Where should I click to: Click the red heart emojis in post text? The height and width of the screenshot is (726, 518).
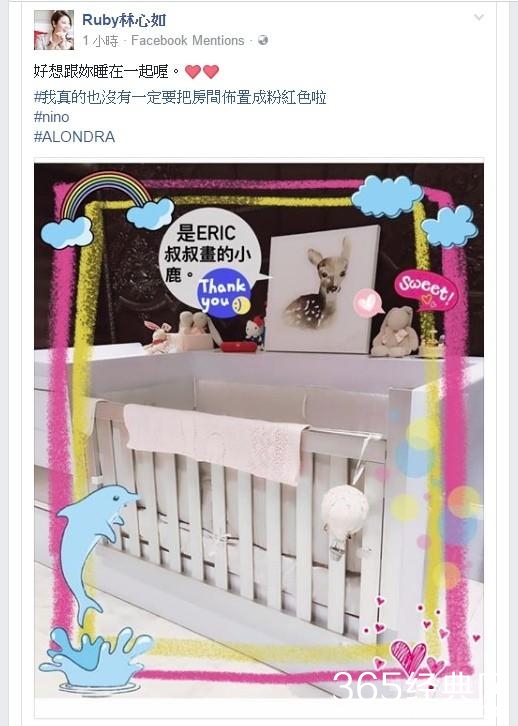pos(202,72)
